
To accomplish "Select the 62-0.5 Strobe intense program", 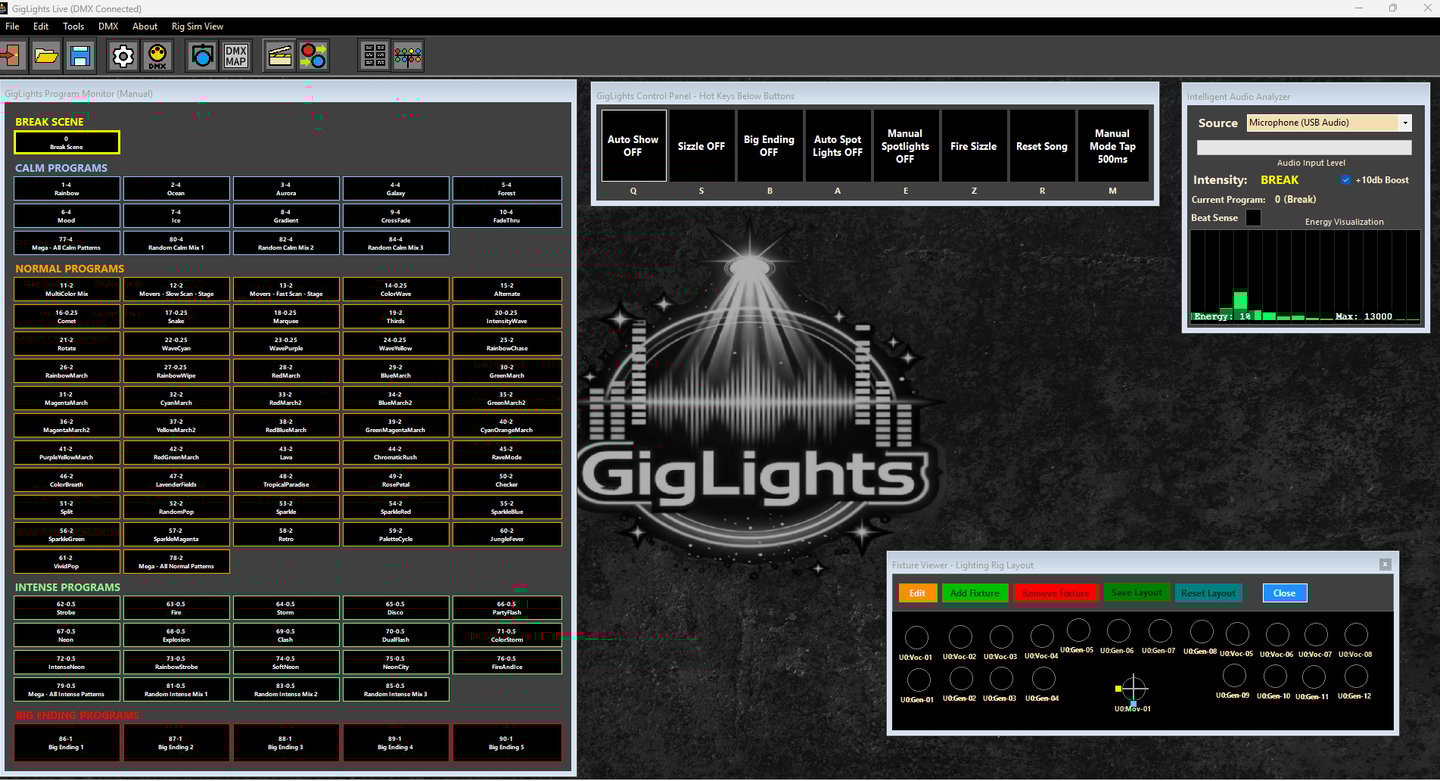I will click(67, 608).
